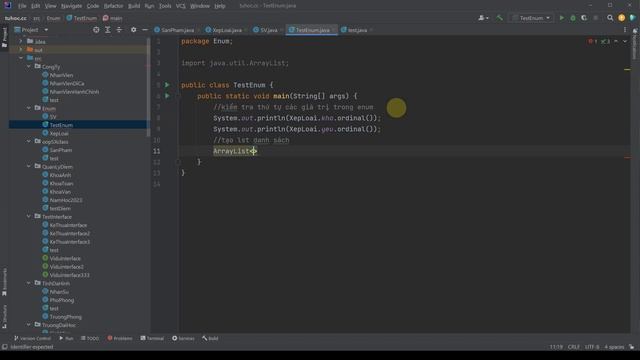Click the 4 spaces indent setting
The width and height of the screenshot is (640, 360).
click(x=614, y=347)
